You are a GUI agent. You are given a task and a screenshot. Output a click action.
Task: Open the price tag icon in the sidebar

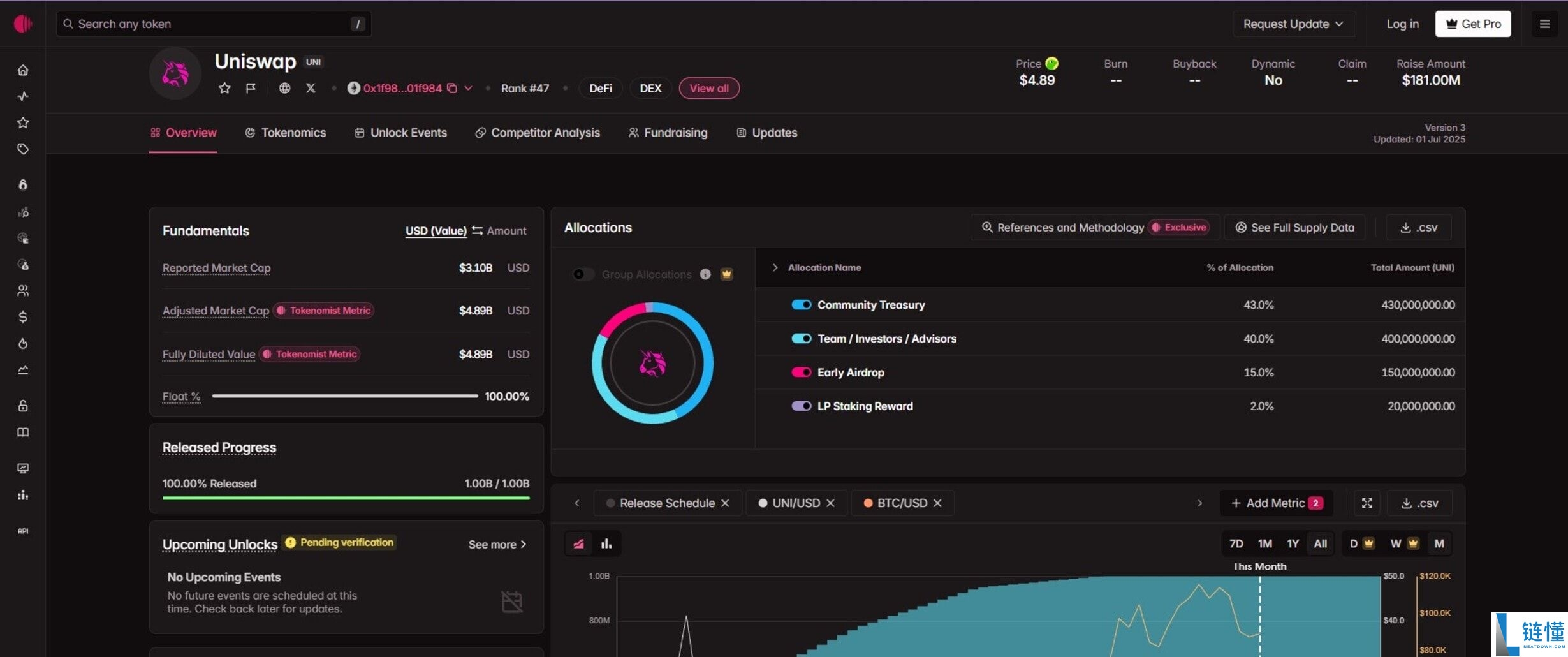tap(23, 149)
